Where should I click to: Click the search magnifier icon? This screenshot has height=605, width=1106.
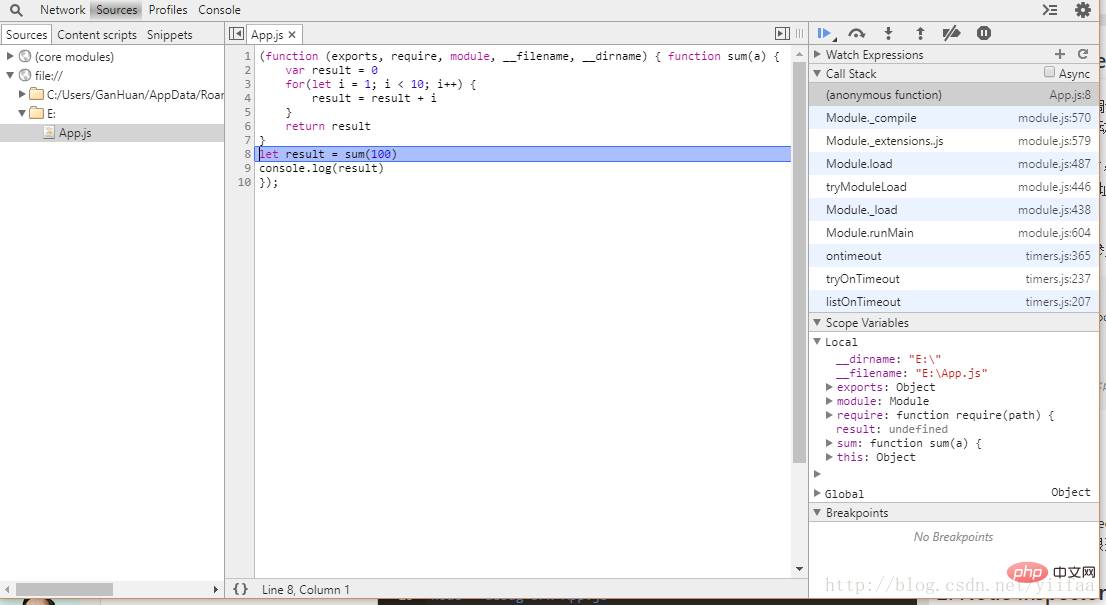(x=16, y=10)
